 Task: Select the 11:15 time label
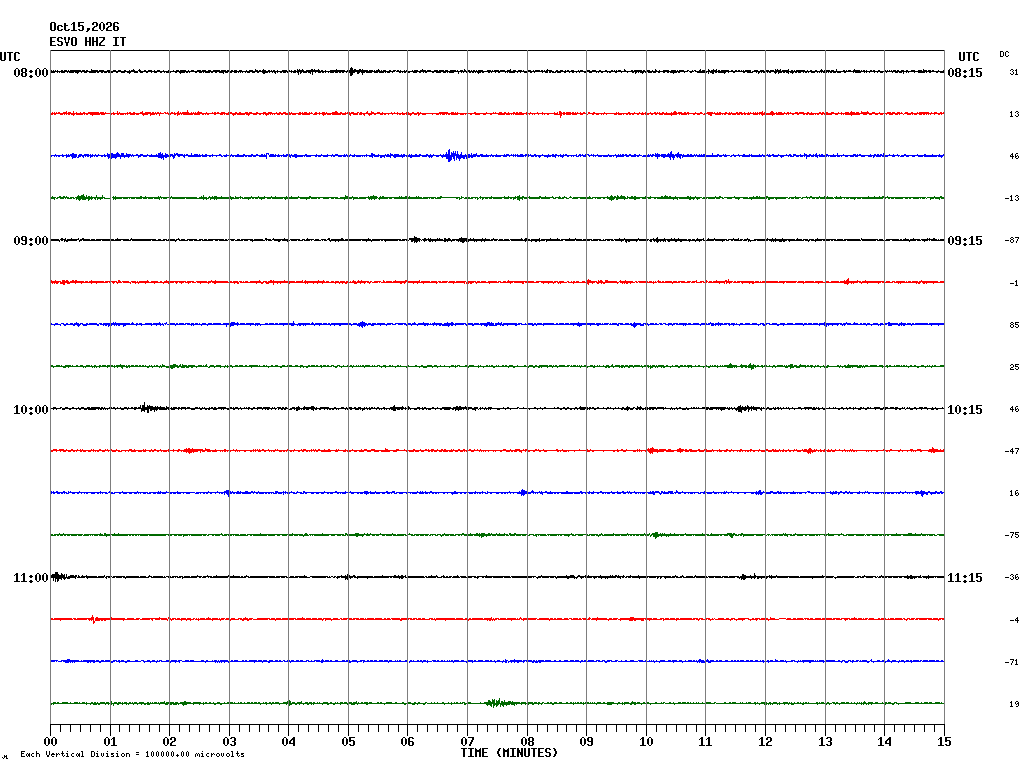[965, 578]
